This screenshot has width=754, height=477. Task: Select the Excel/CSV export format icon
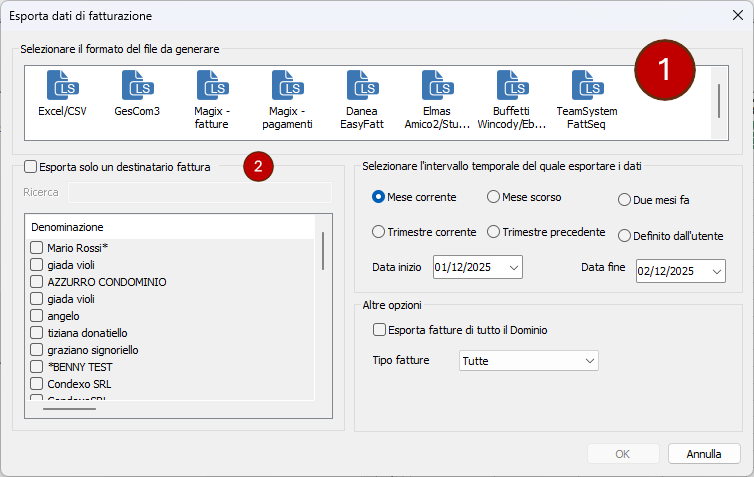62,86
